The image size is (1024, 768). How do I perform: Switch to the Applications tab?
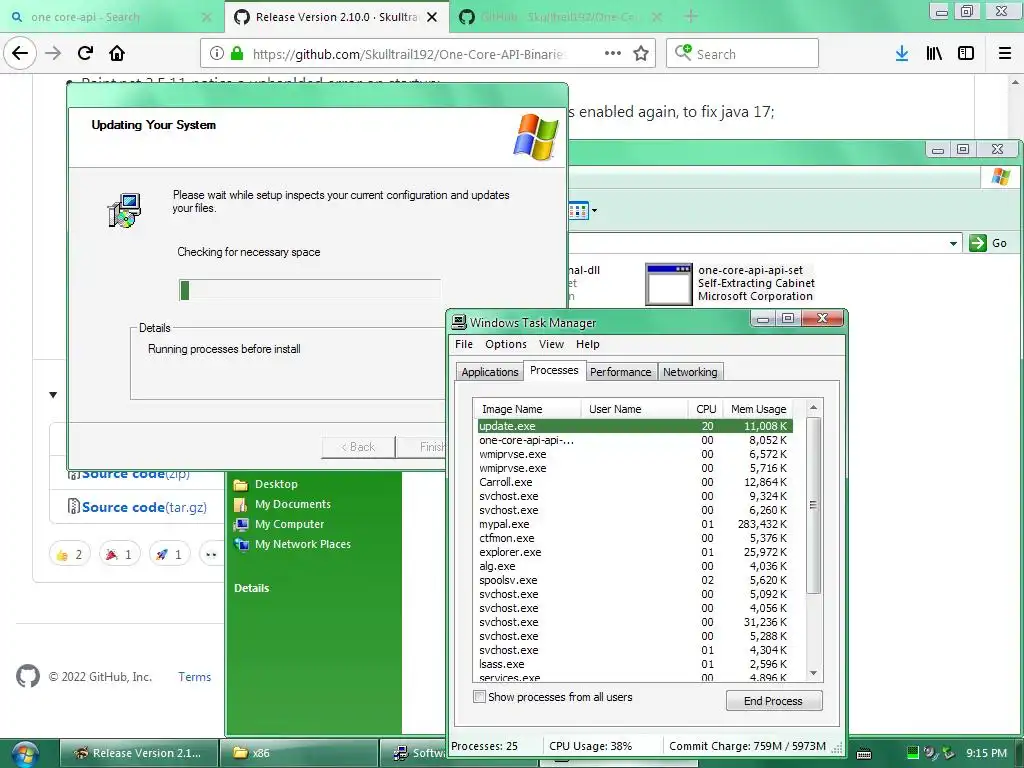[x=490, y=372]
